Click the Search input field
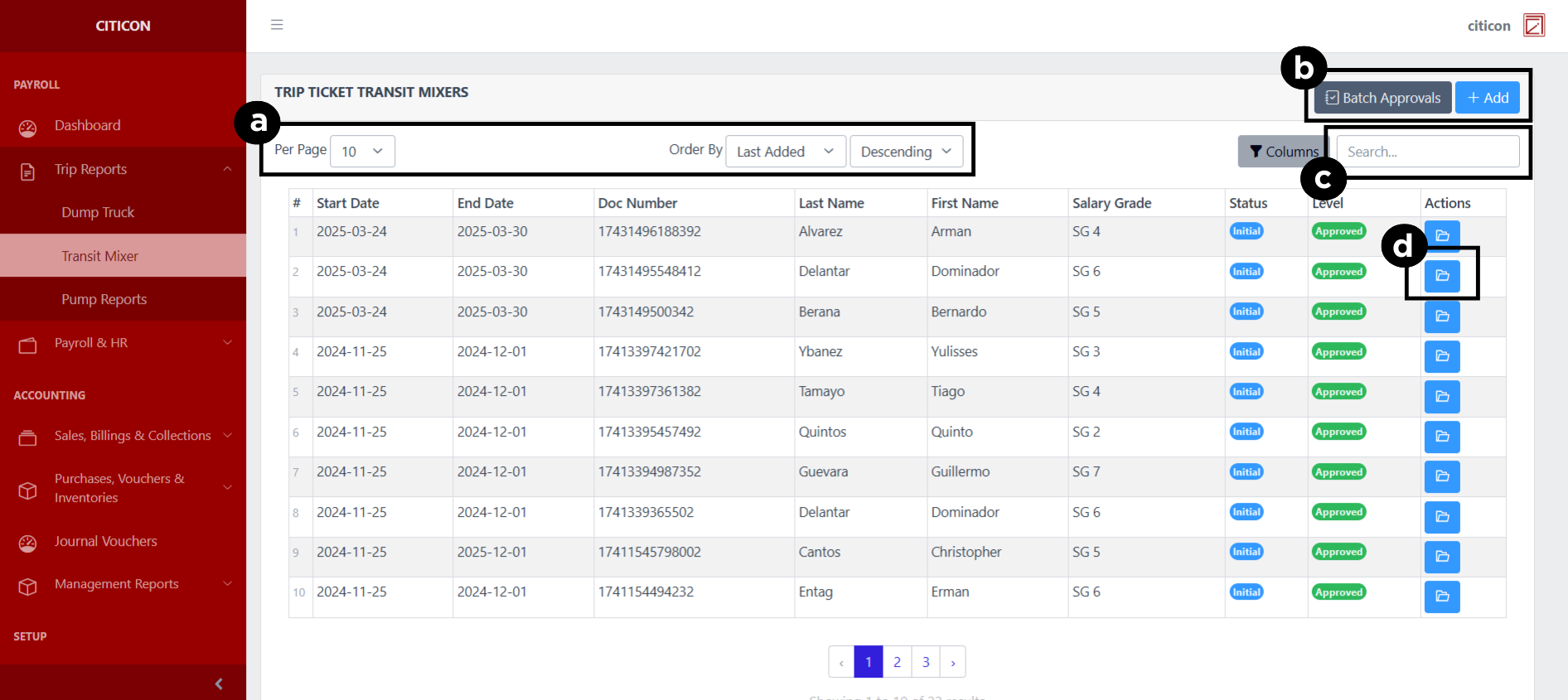This screenshot has width=1568, height=700. pyautogui.click(x=1428, y=152)
